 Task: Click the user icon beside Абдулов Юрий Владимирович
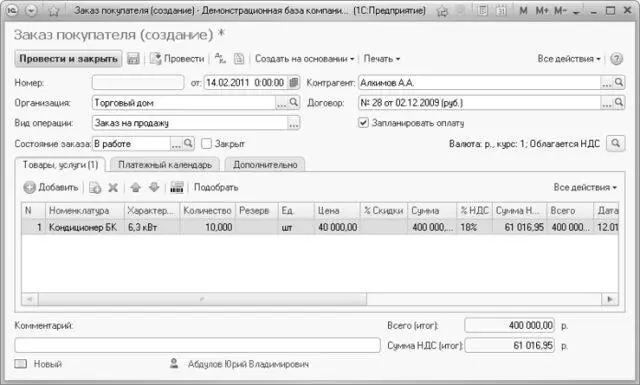point(174,363)
